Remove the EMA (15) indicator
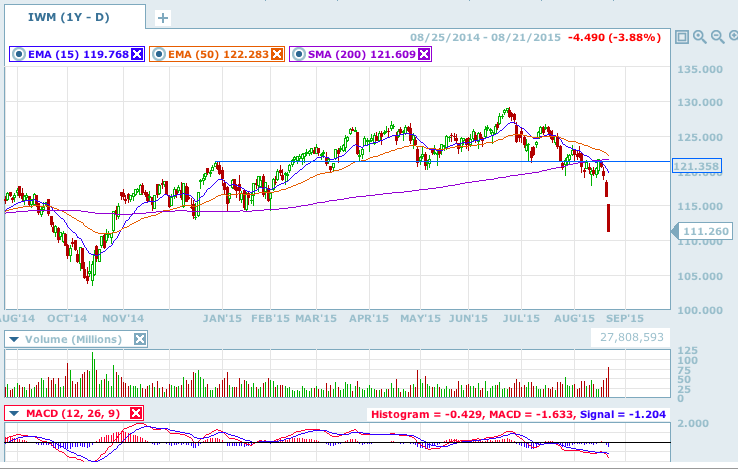 [137, 55]
